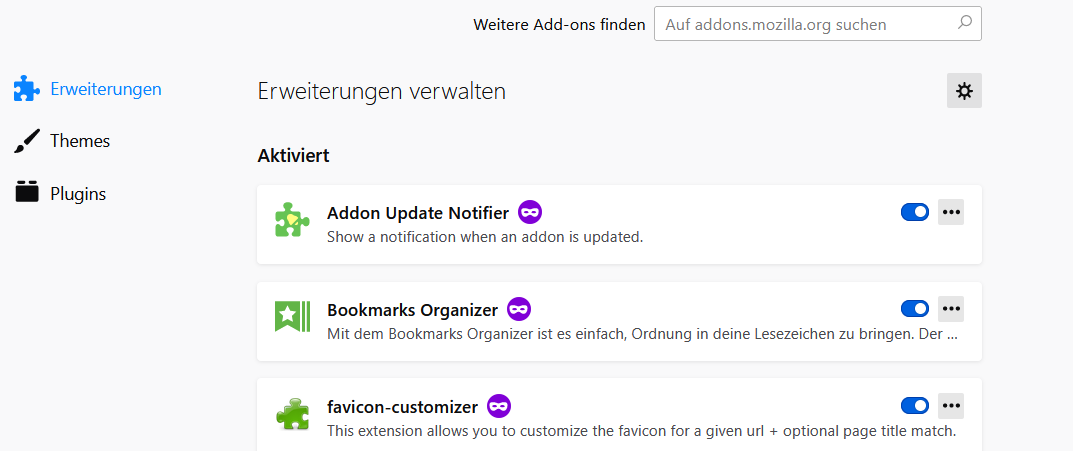
Task: Click the Addon Update Notifier puzzle icon
Action: pyautogui.click(x=292, y=220)
